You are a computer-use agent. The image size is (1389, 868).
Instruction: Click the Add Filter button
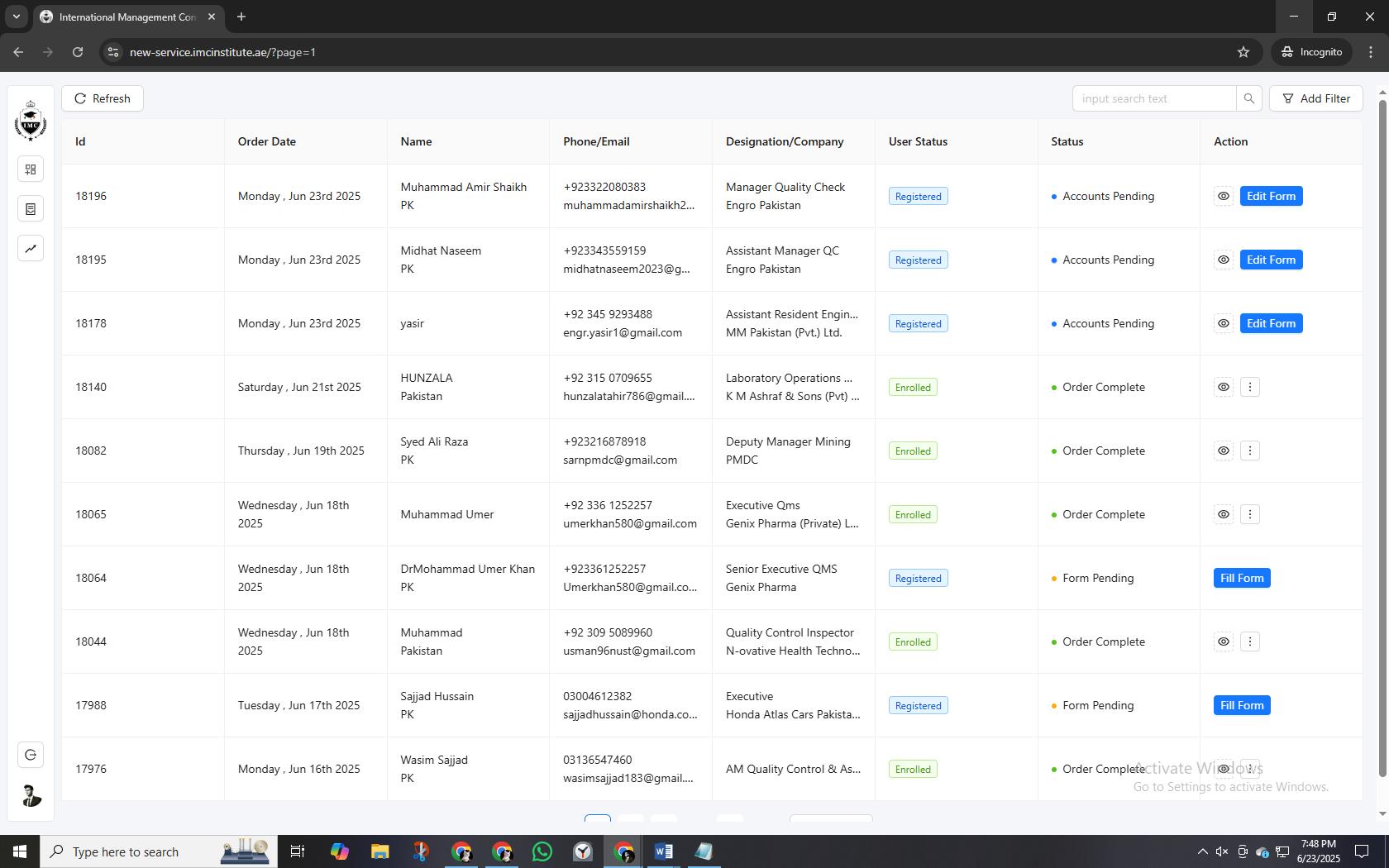click(1316, 98)
